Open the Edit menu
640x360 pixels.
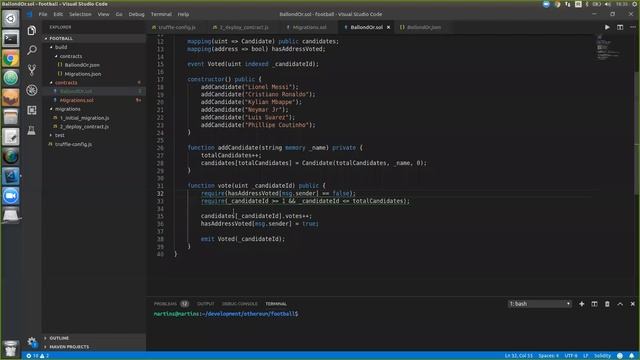click(x=58, y=14)
